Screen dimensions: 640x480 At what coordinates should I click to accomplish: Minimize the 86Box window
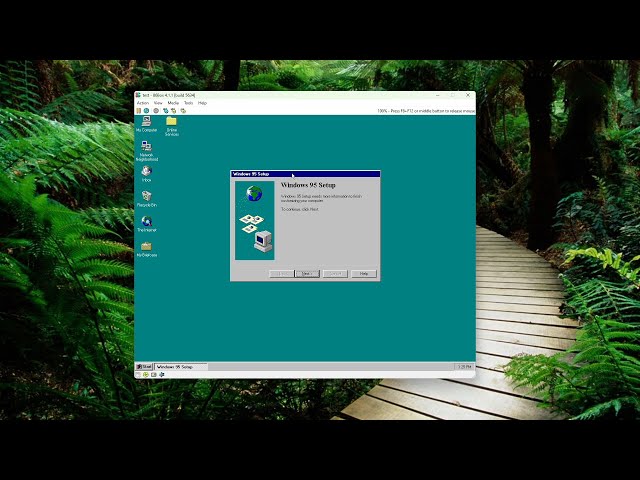tap(438, 95)
